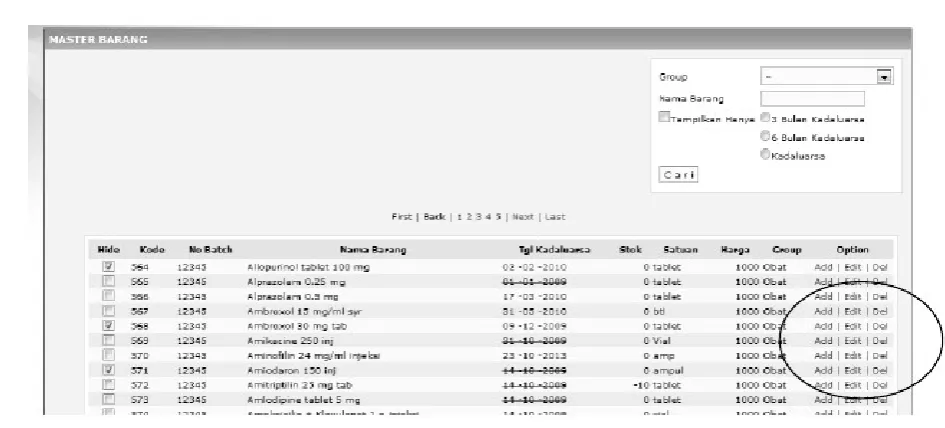The image size is (945, 428).
Task: Select the 6 Bulan Kadaluarsa radio option
Action: pyautogui.click(x=765, y=136)
